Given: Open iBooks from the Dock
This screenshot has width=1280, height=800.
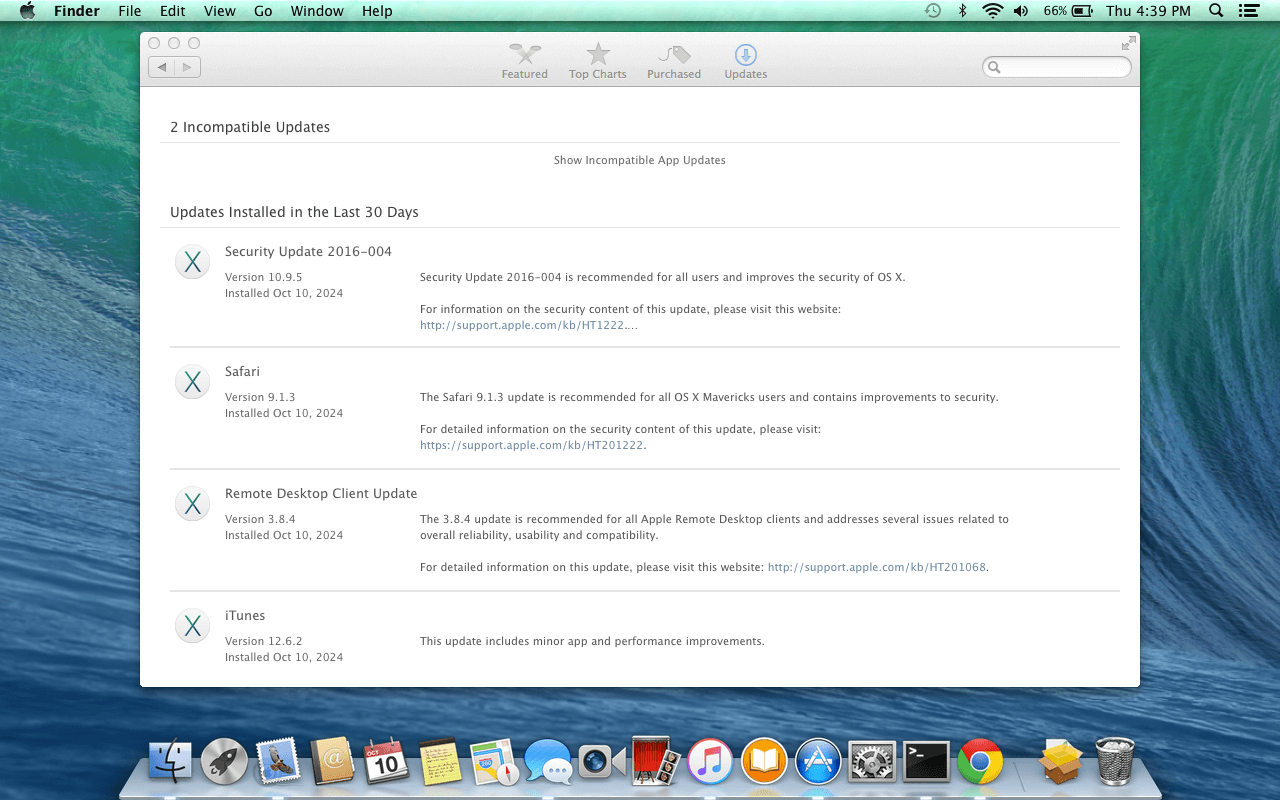Looking at the screenshot, I should pyautogui.click(x=764, y=762).
